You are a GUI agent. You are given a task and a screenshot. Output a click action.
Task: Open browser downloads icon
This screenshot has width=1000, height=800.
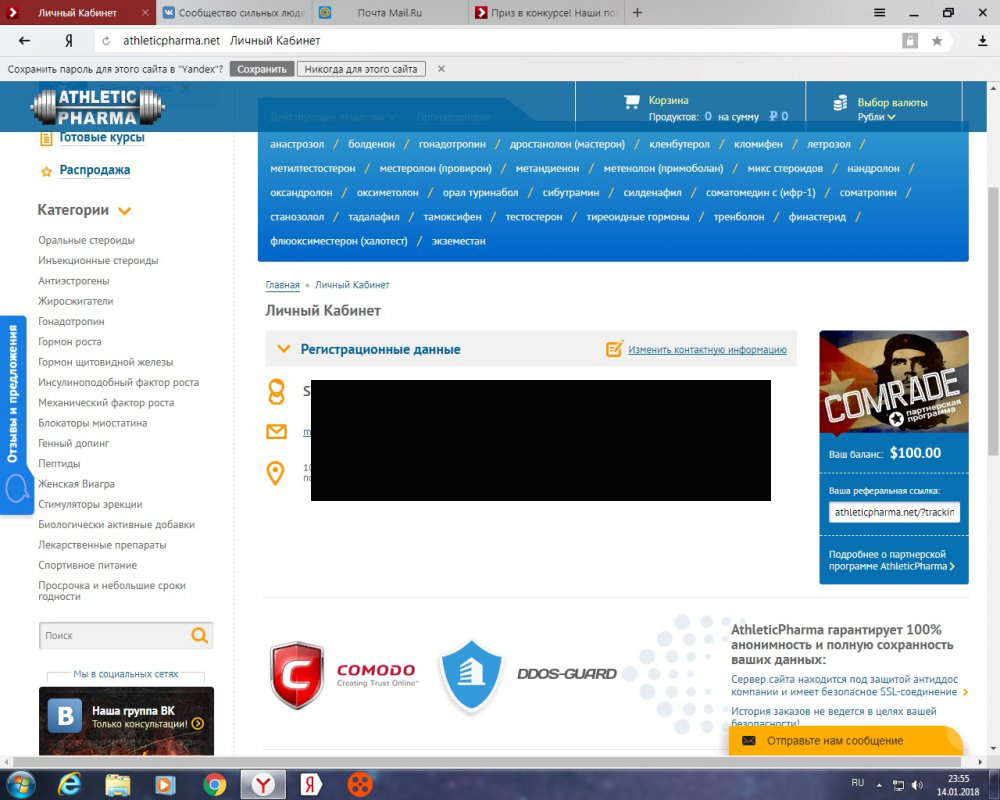click(x=982, y=41)
